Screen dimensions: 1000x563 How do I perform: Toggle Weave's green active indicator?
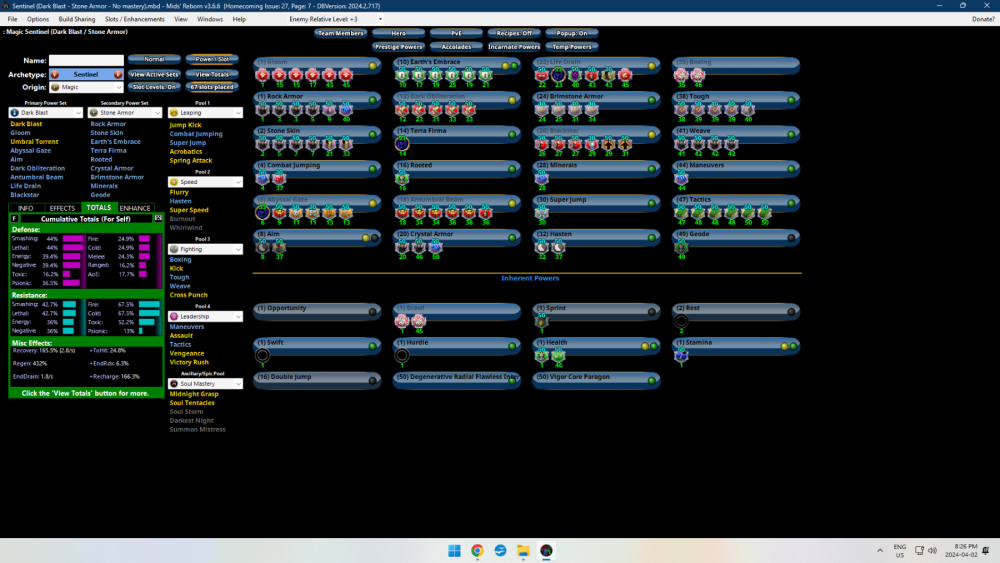[x=791, y=135]
